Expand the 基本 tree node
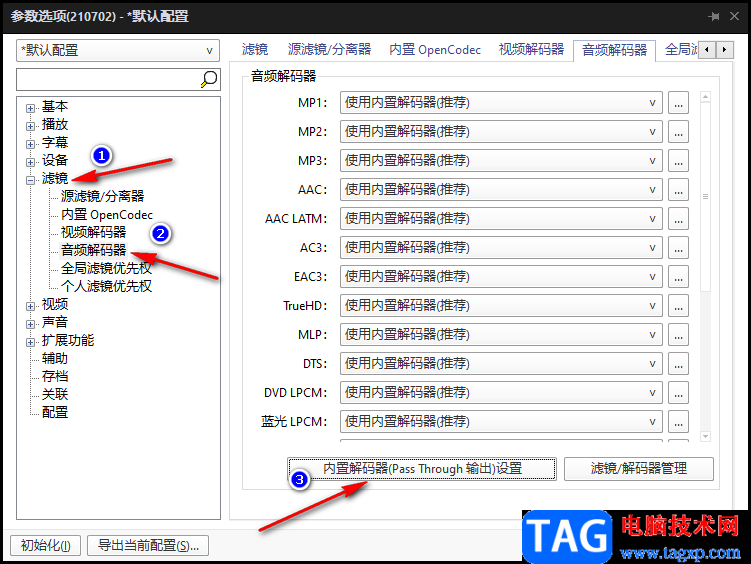Screen dimensions: 751x564 30,108
